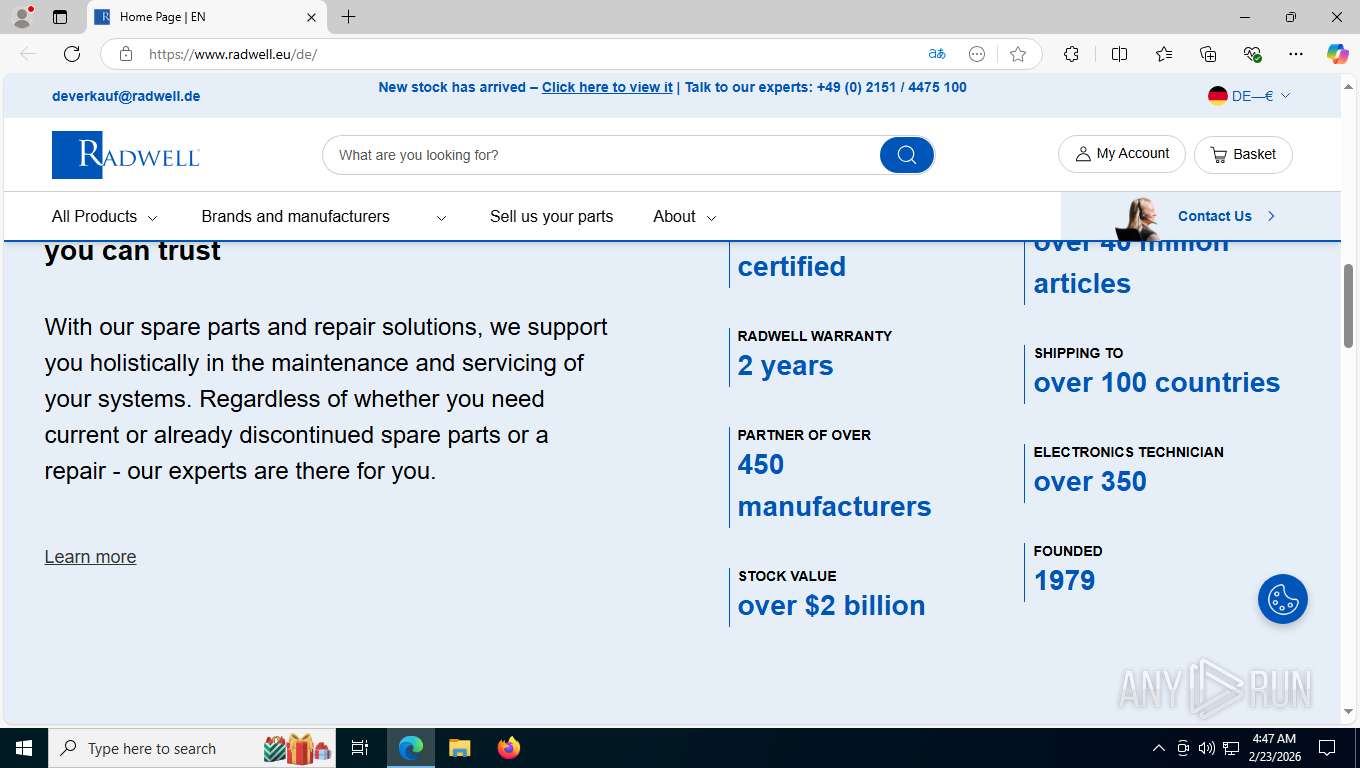Open the Basket

(x=1243, y=154)
